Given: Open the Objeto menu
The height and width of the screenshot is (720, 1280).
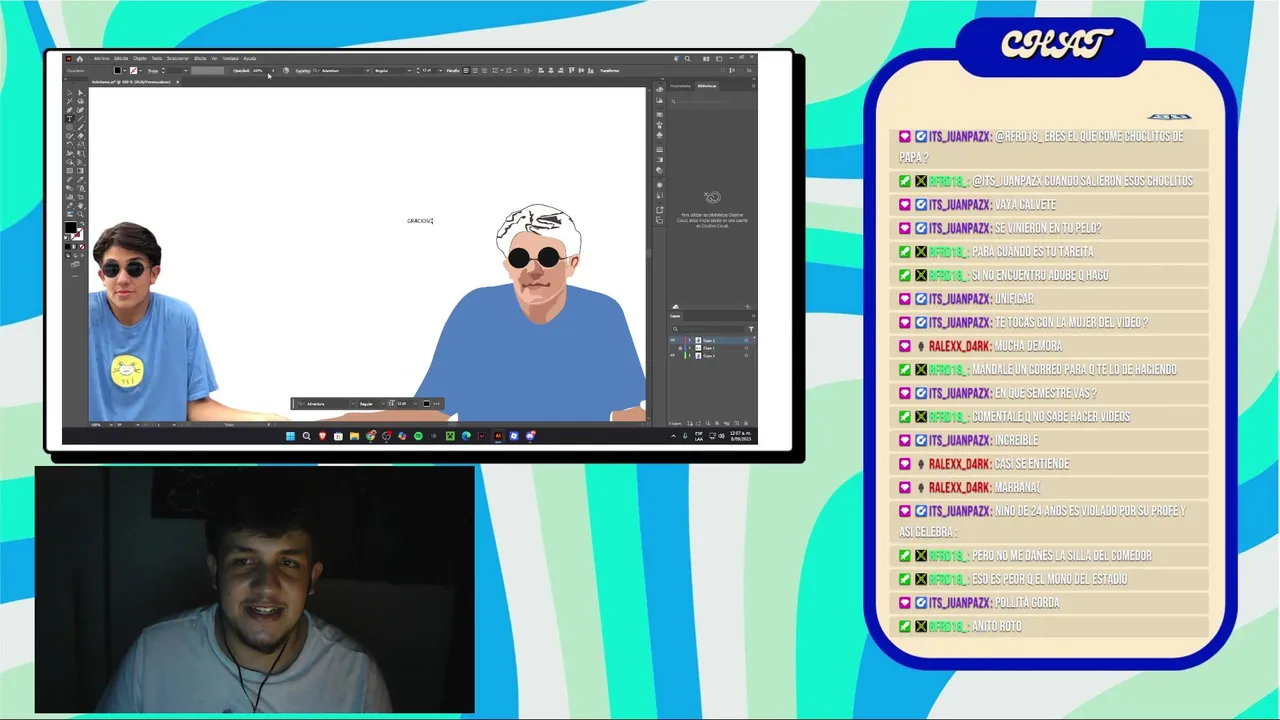Looking at the screenshot, I should pos(140,58).
